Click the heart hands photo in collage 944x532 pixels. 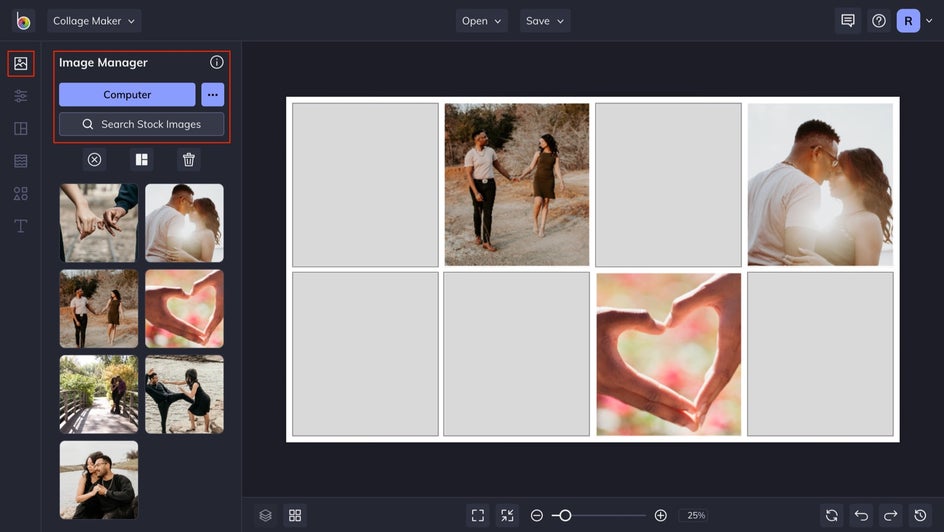(x=668, y=354)
